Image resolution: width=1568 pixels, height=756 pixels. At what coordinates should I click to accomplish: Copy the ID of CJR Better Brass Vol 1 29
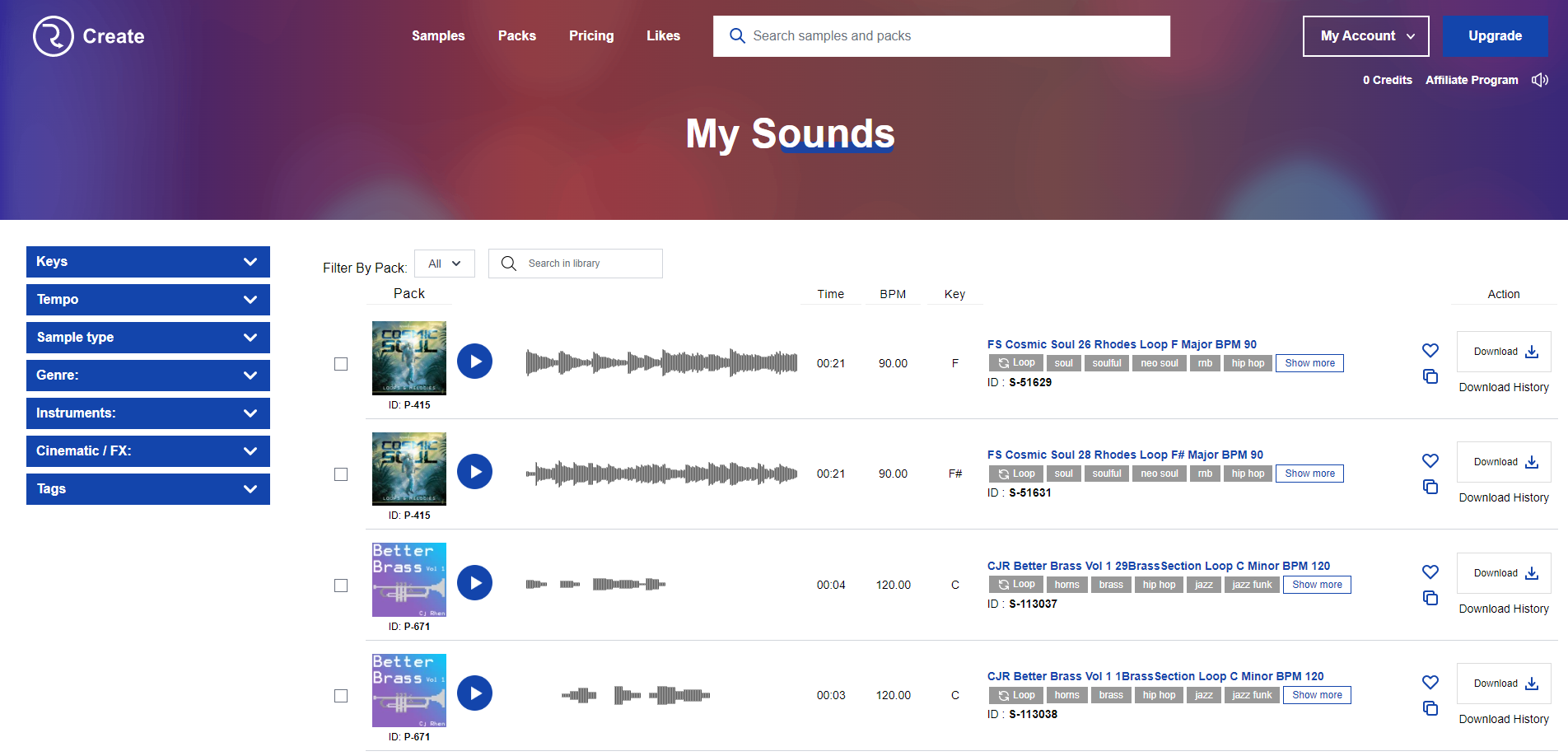point(1430,598)
